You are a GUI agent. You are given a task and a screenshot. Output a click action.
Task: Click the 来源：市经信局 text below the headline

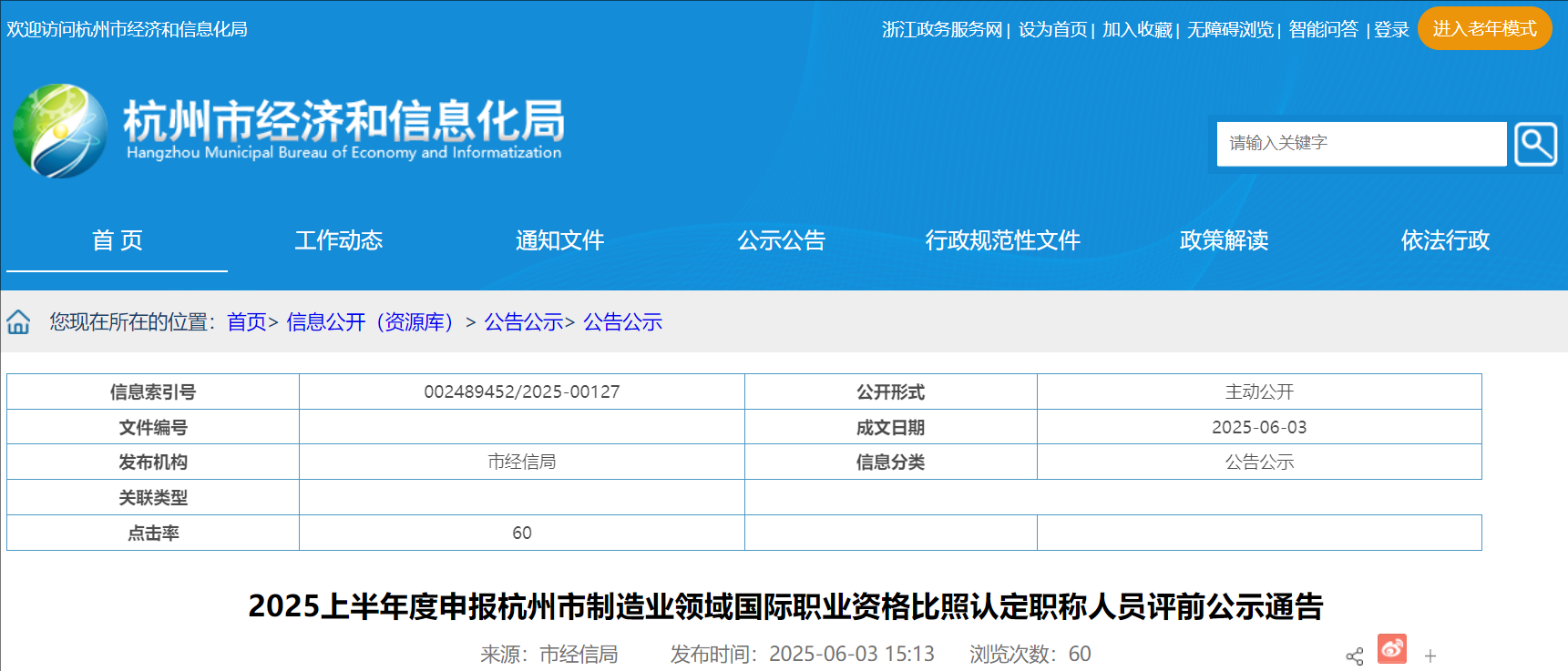[549, 654]
